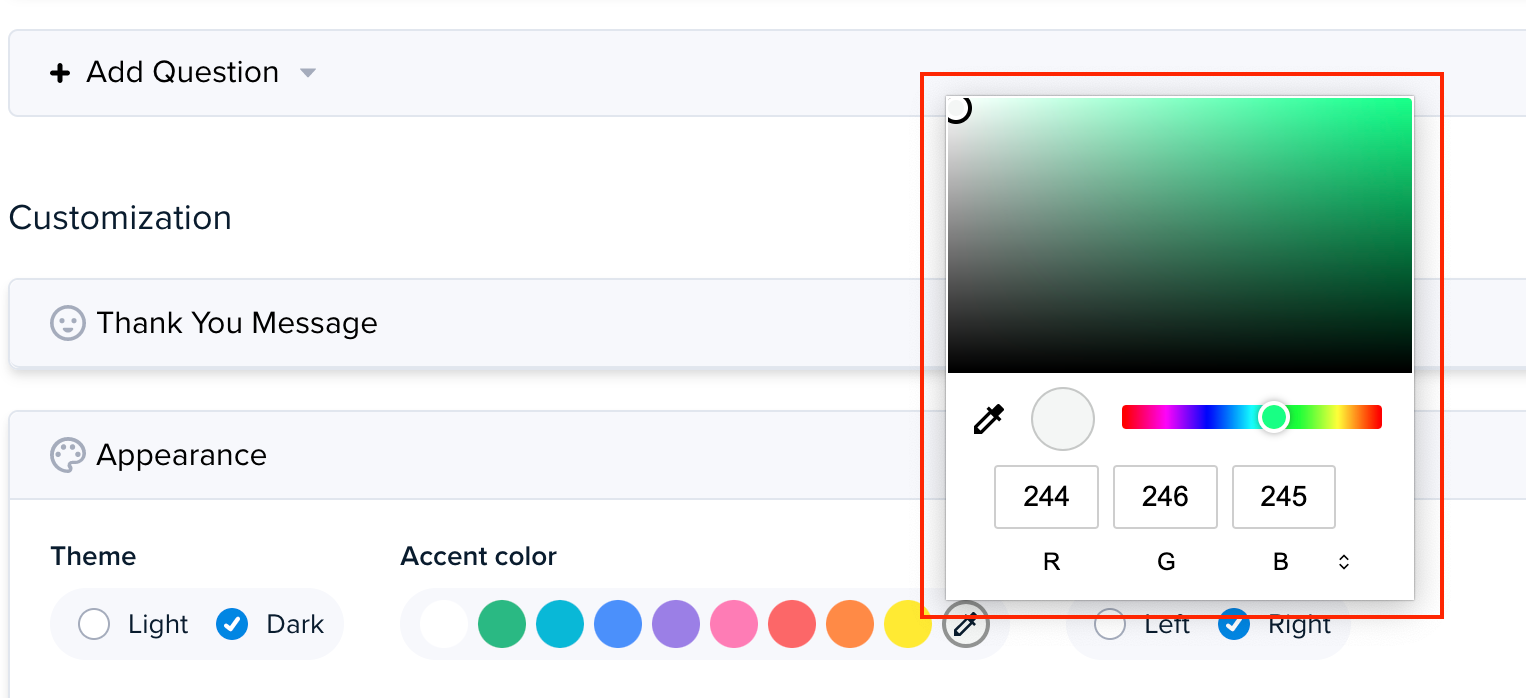Pick the white accent color swatch
1526x698 pixels.
click(x=444, y=625)
